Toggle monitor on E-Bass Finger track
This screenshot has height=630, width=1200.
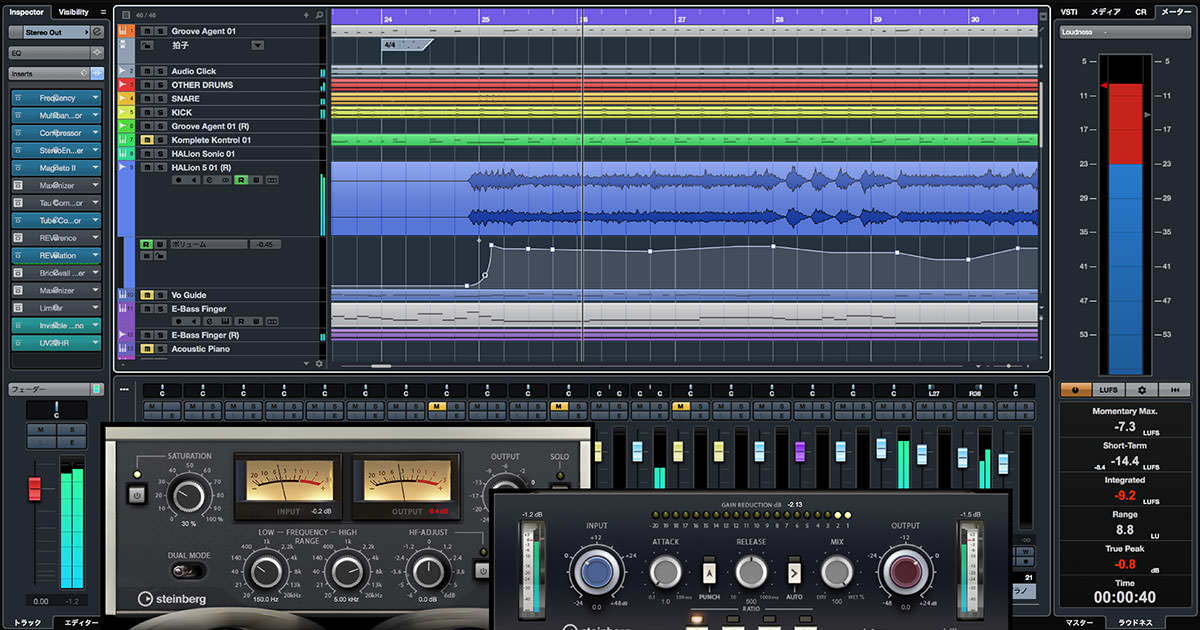click(192, 322)
